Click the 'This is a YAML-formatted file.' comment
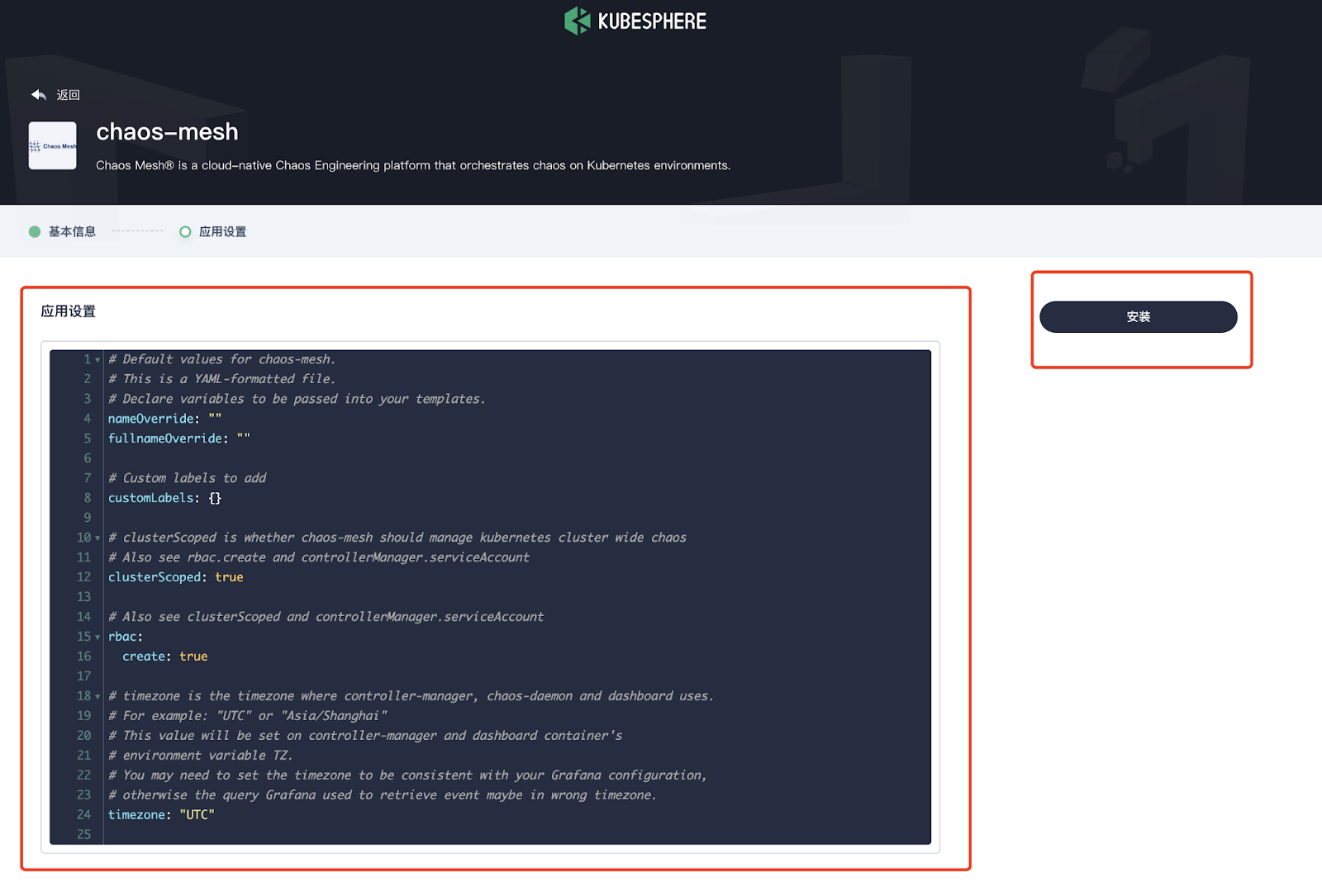Image resolution: width=1322 pixels, height=896 pixels. pos(221,379)
